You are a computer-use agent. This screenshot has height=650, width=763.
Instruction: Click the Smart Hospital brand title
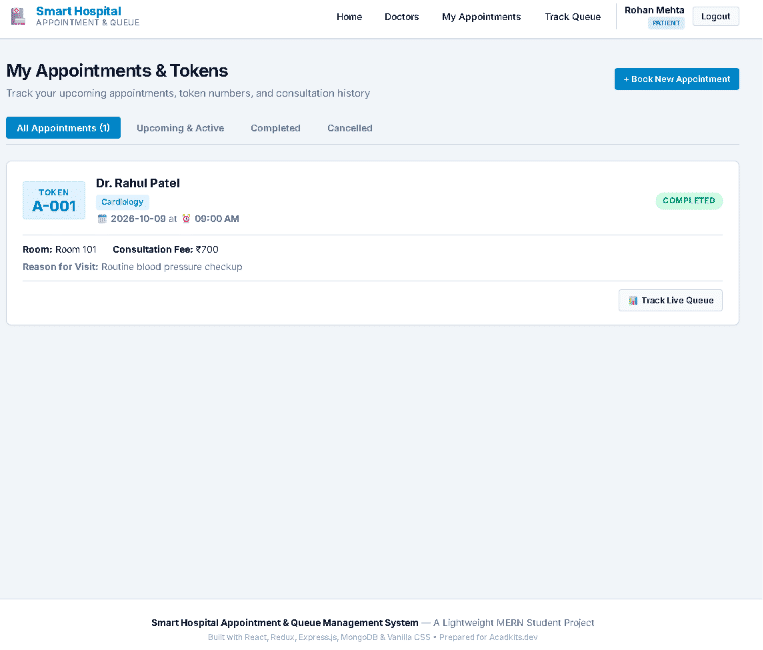78,11
